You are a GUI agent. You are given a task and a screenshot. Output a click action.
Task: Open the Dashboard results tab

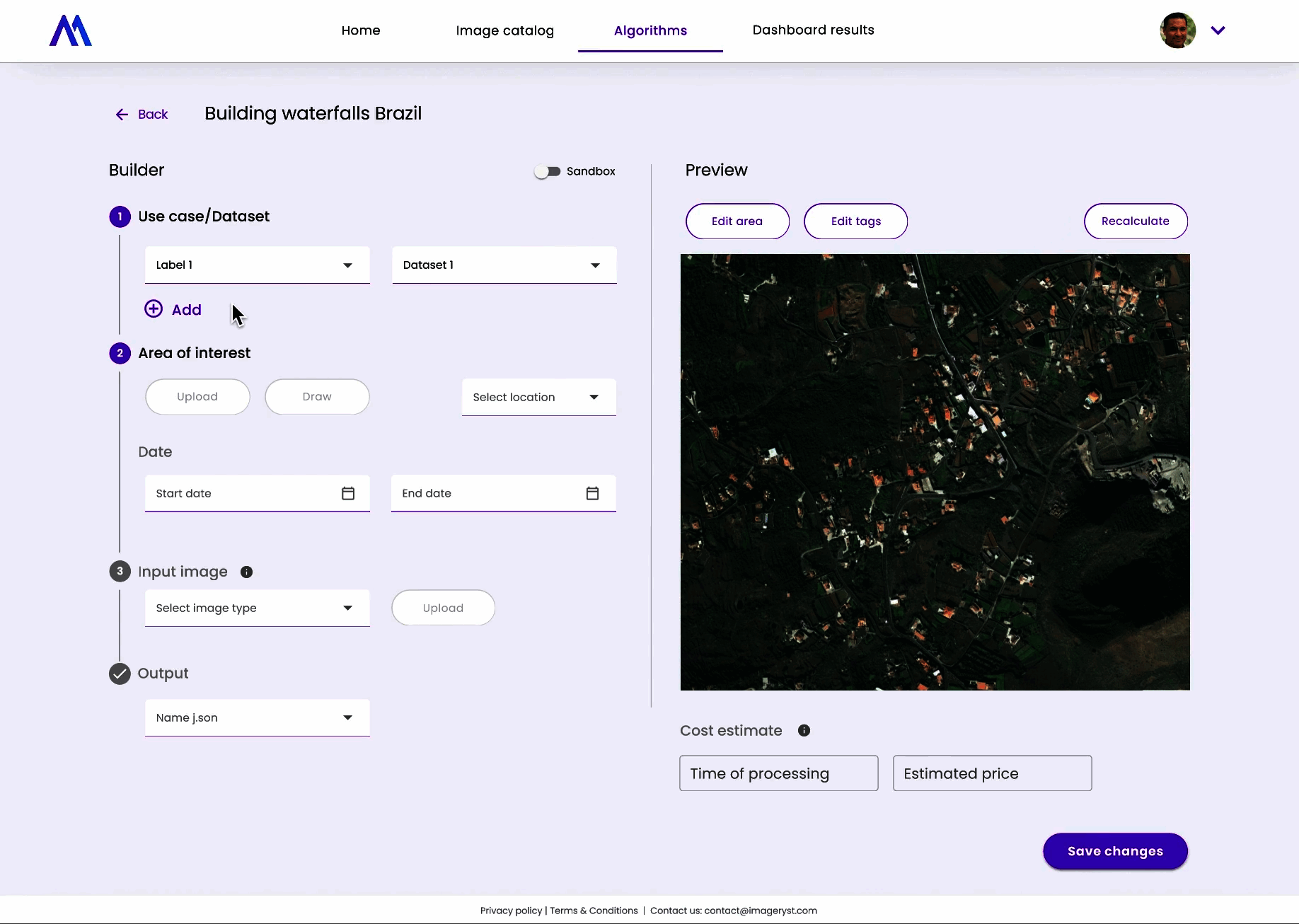click(x=812, y=30)
